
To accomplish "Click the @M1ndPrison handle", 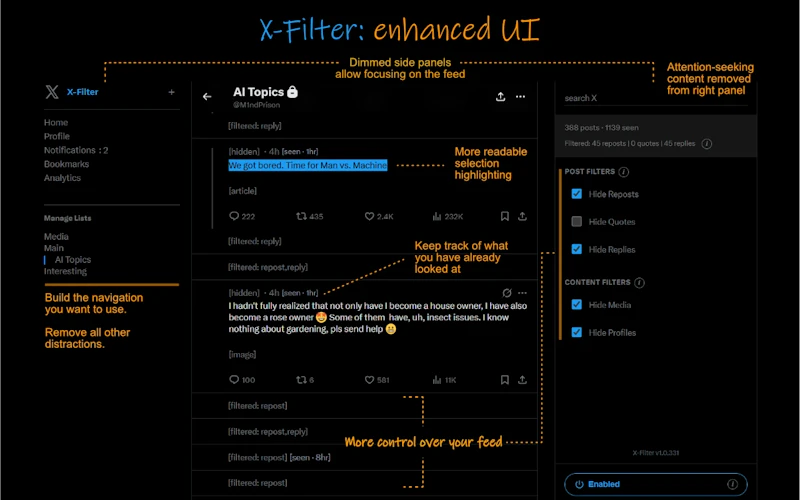I will coord(257,105).
